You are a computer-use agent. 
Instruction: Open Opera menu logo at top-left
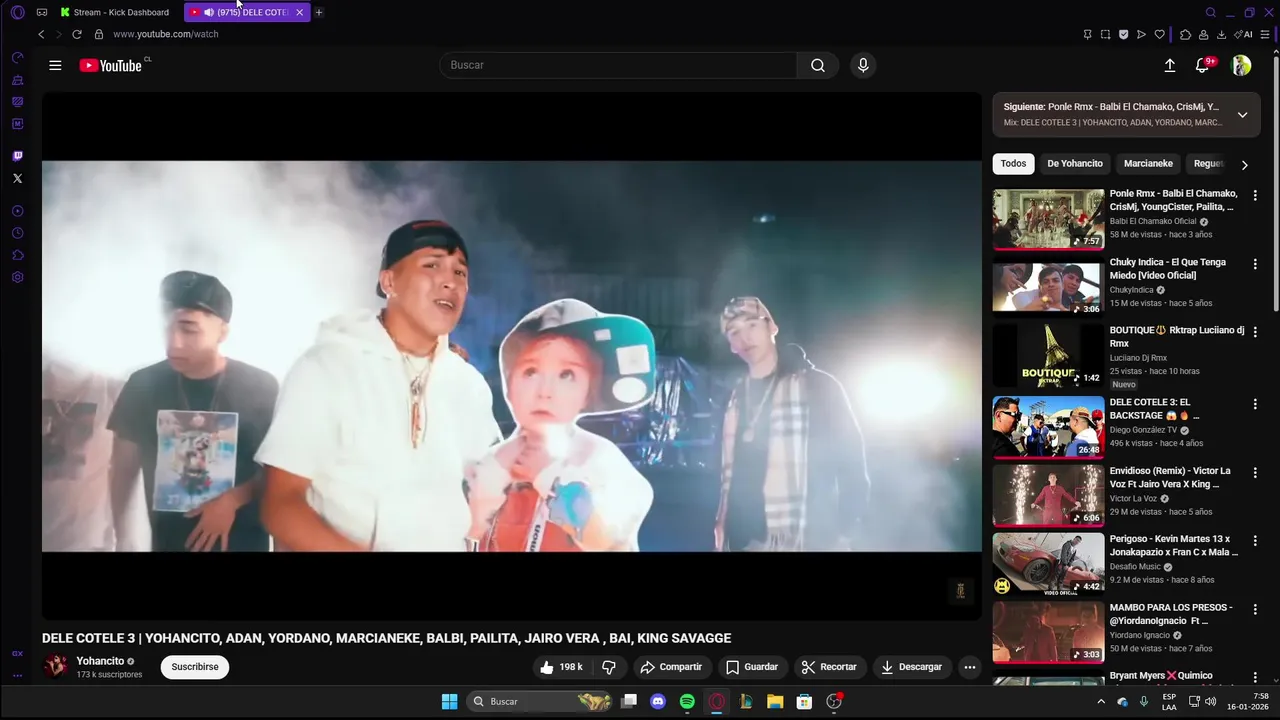pyautogui.click(x=17, y=12)
